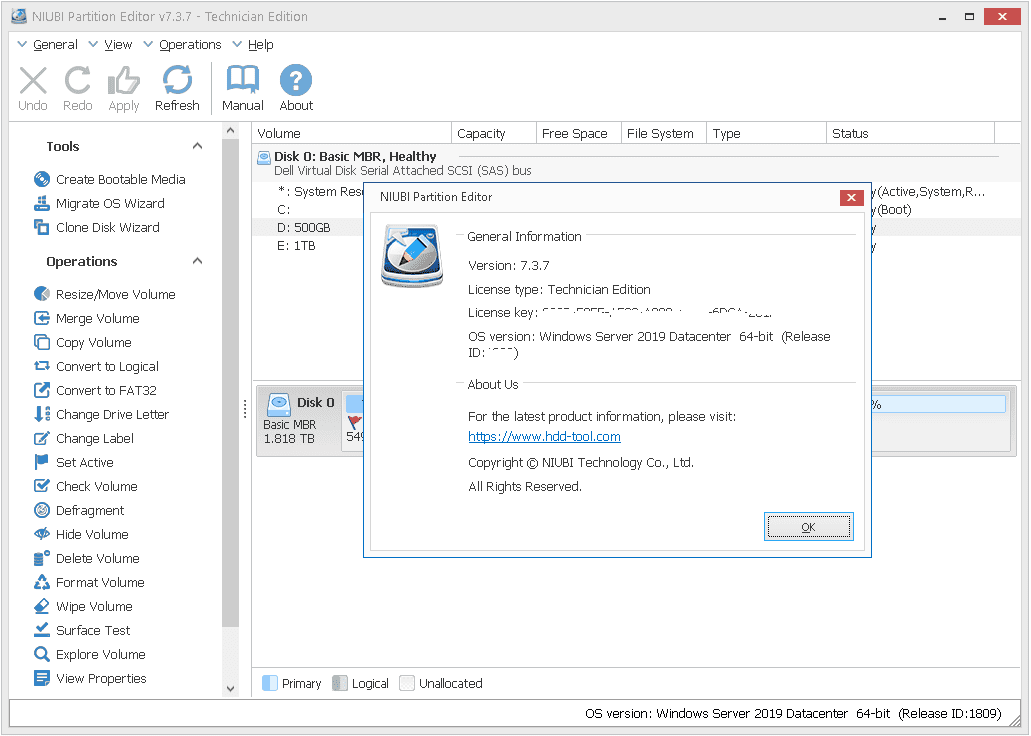Click the About question-mark icon
This screenshot has width=1031, height=736.
pos(296,80)
